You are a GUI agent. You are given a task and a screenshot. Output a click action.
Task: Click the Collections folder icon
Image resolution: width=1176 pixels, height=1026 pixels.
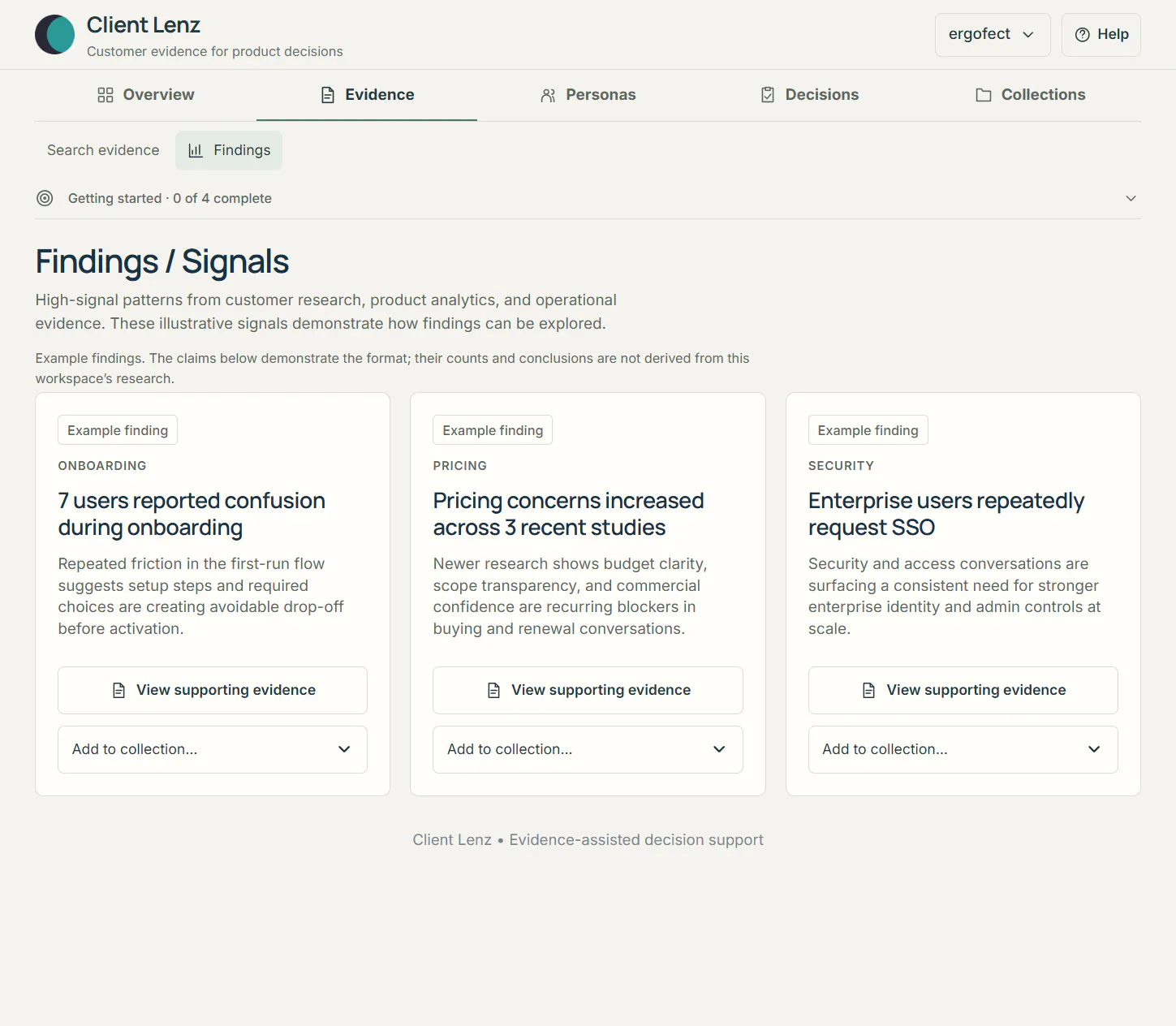[984, 95]
